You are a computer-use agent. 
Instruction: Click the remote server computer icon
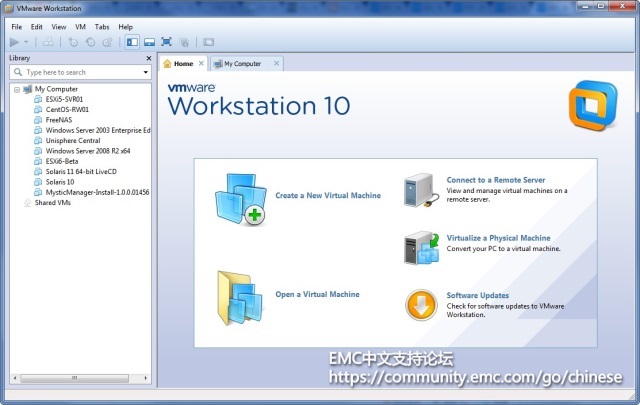[421, 191]
